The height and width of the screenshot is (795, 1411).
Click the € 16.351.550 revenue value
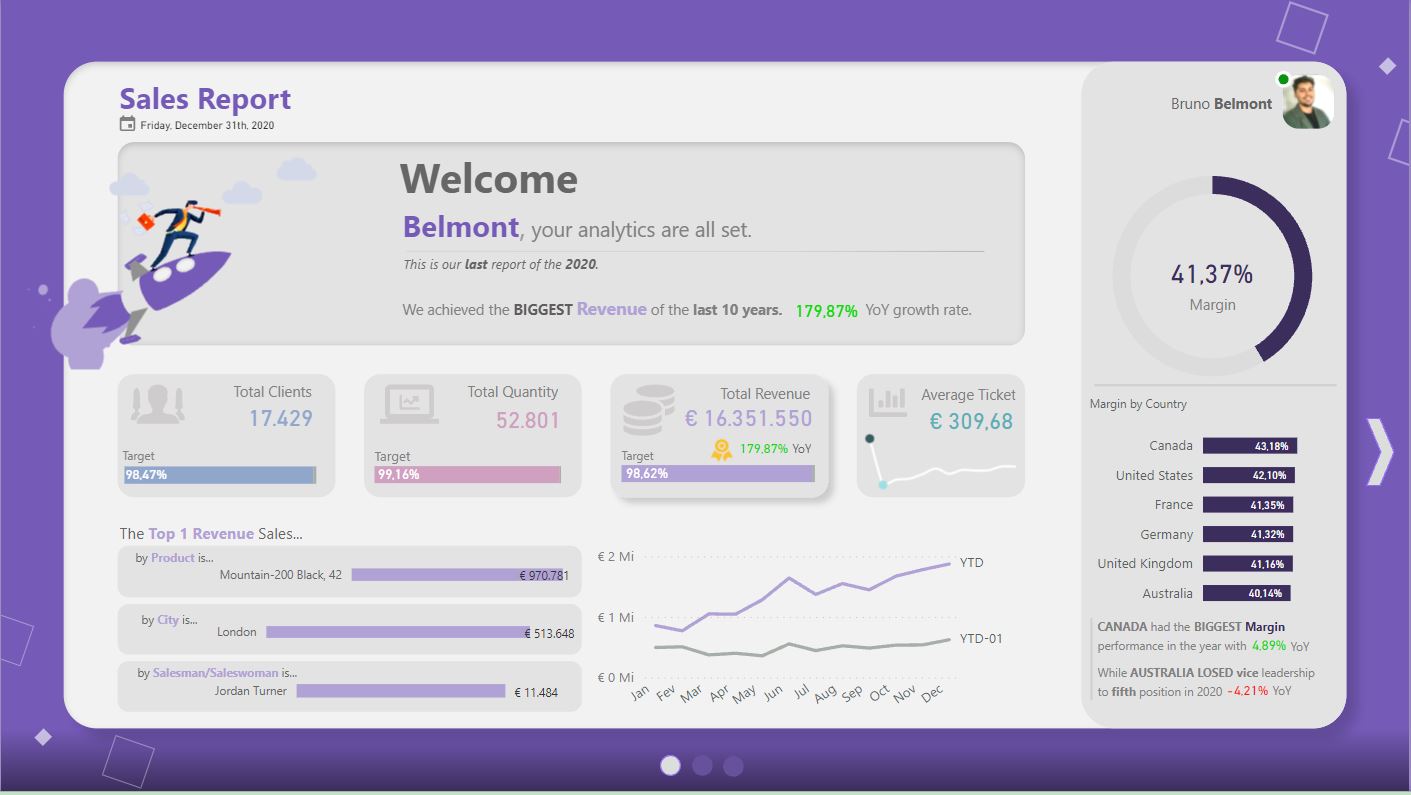click(x=749, y=419)
